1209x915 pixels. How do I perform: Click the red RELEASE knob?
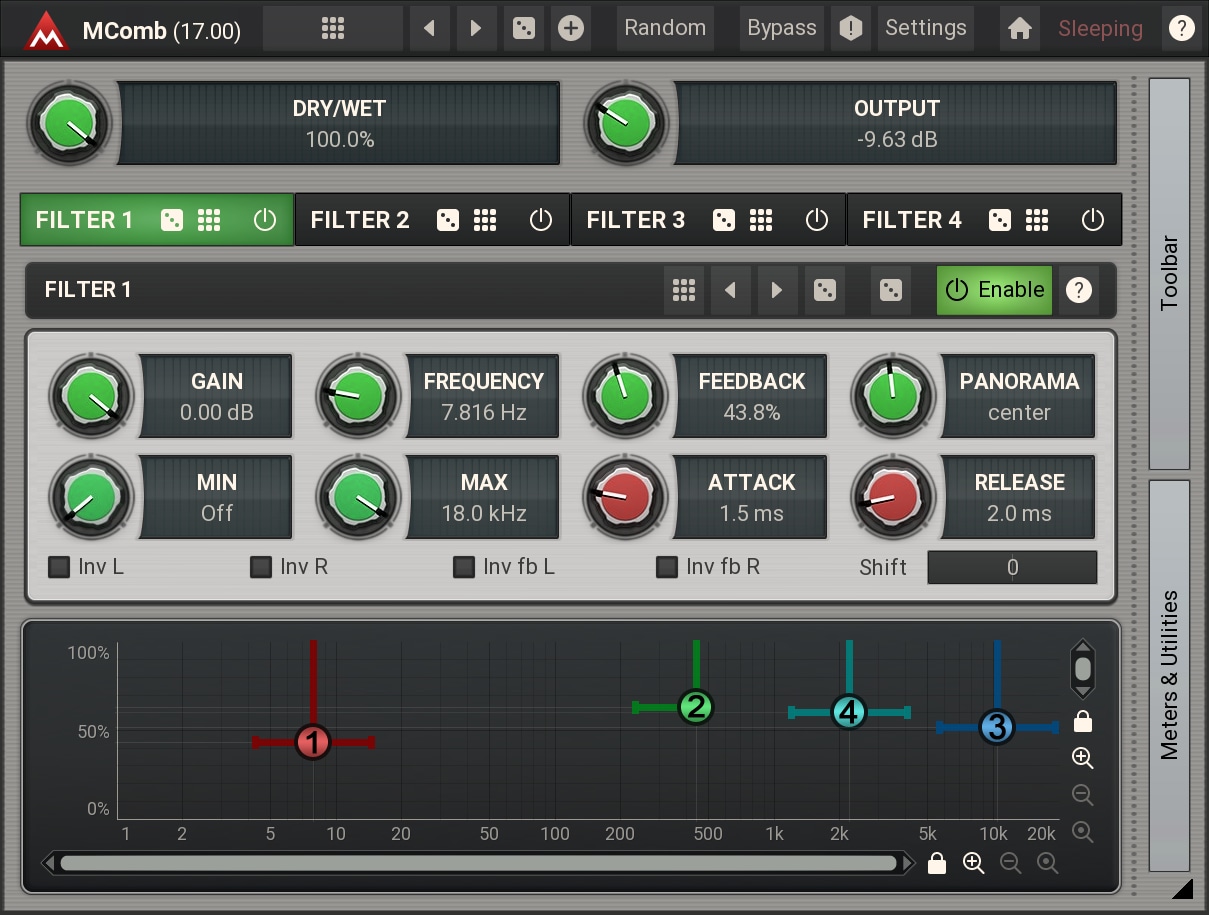coord(893,497)
